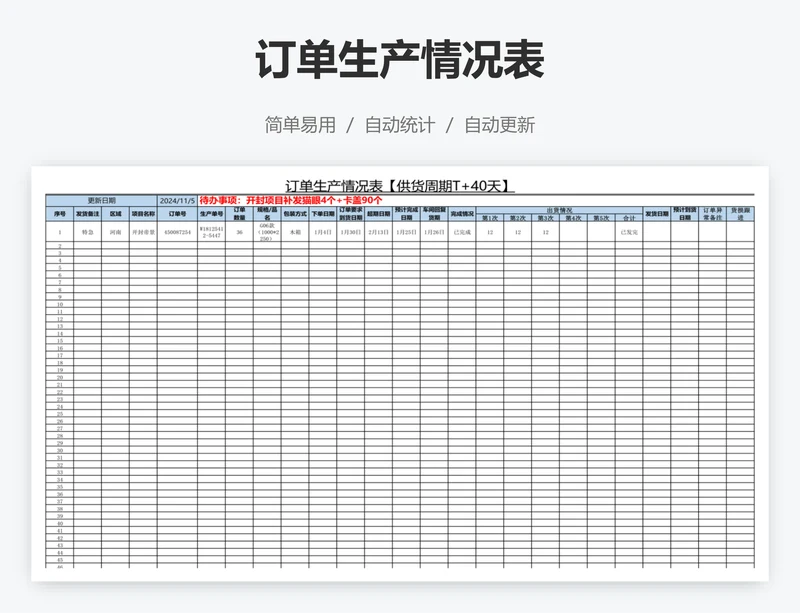800x613 pixels.
Task: Click serial number cell 1
Action: (x=60, y=232)
